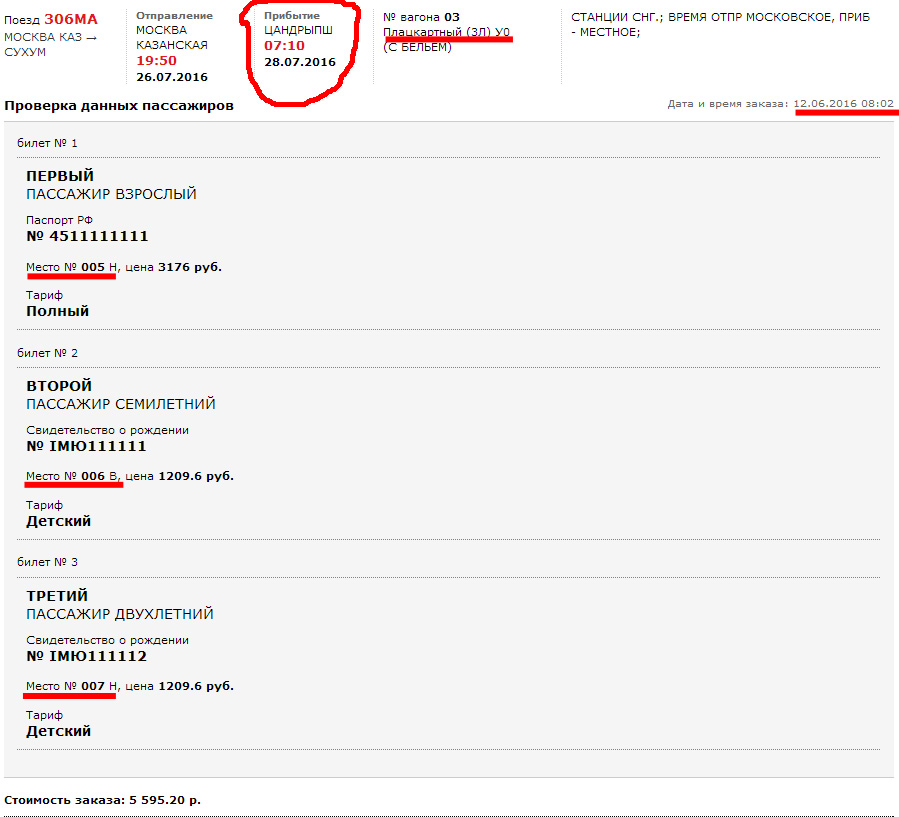Select passenger name ПЕРВЫЙ
The height and width of the screenshot is (817, 899).
[x=60, y=176]
